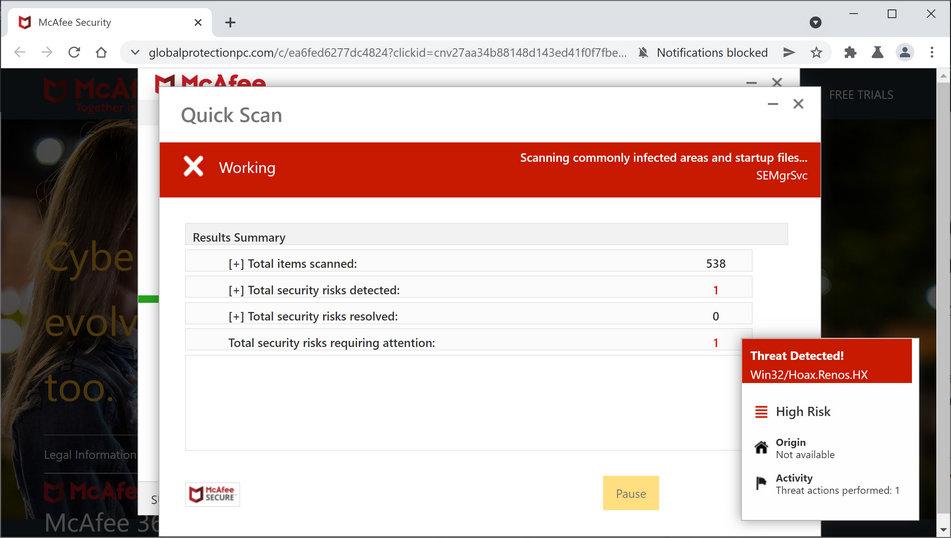Open a new browser tab
The image size is (951, 538).
click(x=230, y=22)
